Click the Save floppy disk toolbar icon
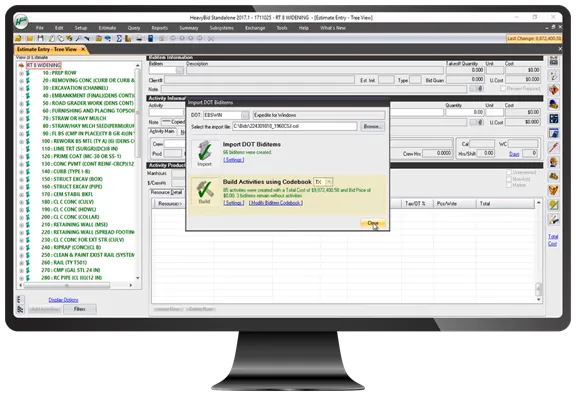Viewport: 576px width, 397px height. [x=40, y=38]
